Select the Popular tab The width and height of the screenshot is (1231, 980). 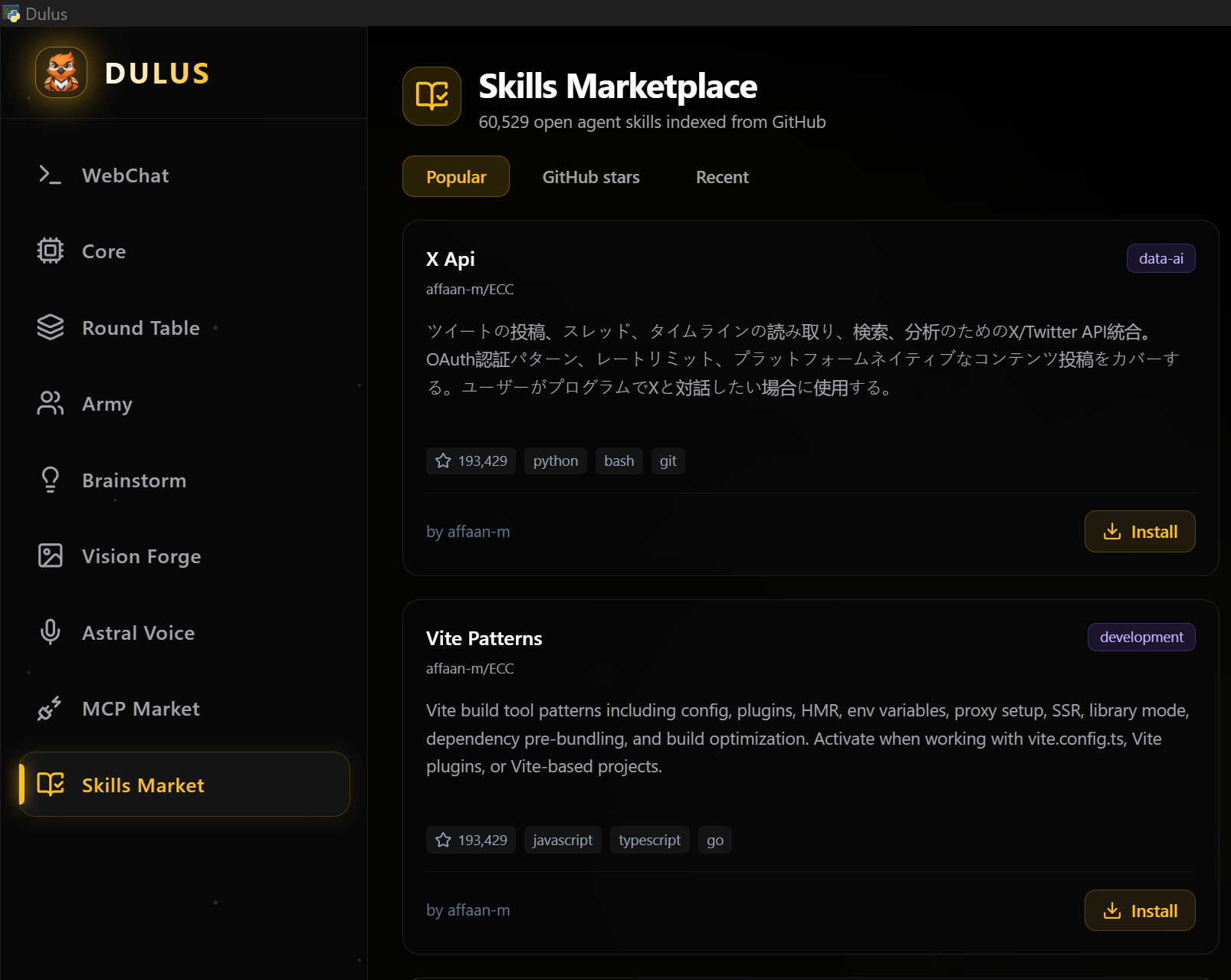[456, 176]
